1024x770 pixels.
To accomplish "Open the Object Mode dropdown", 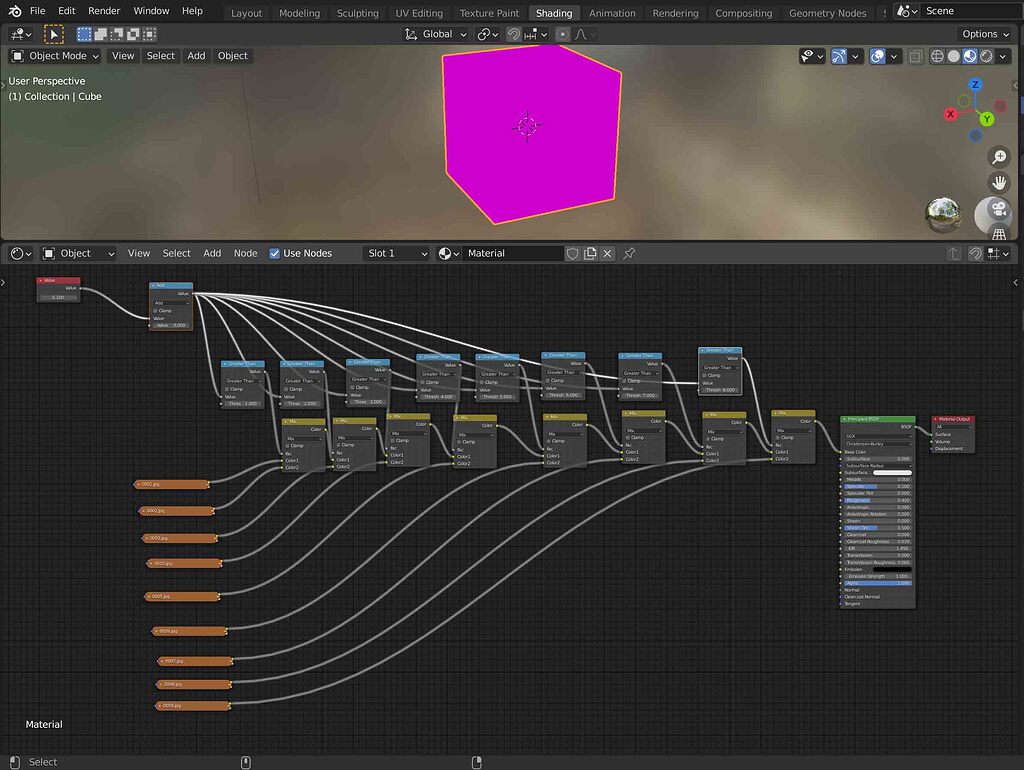I will 56,56.
